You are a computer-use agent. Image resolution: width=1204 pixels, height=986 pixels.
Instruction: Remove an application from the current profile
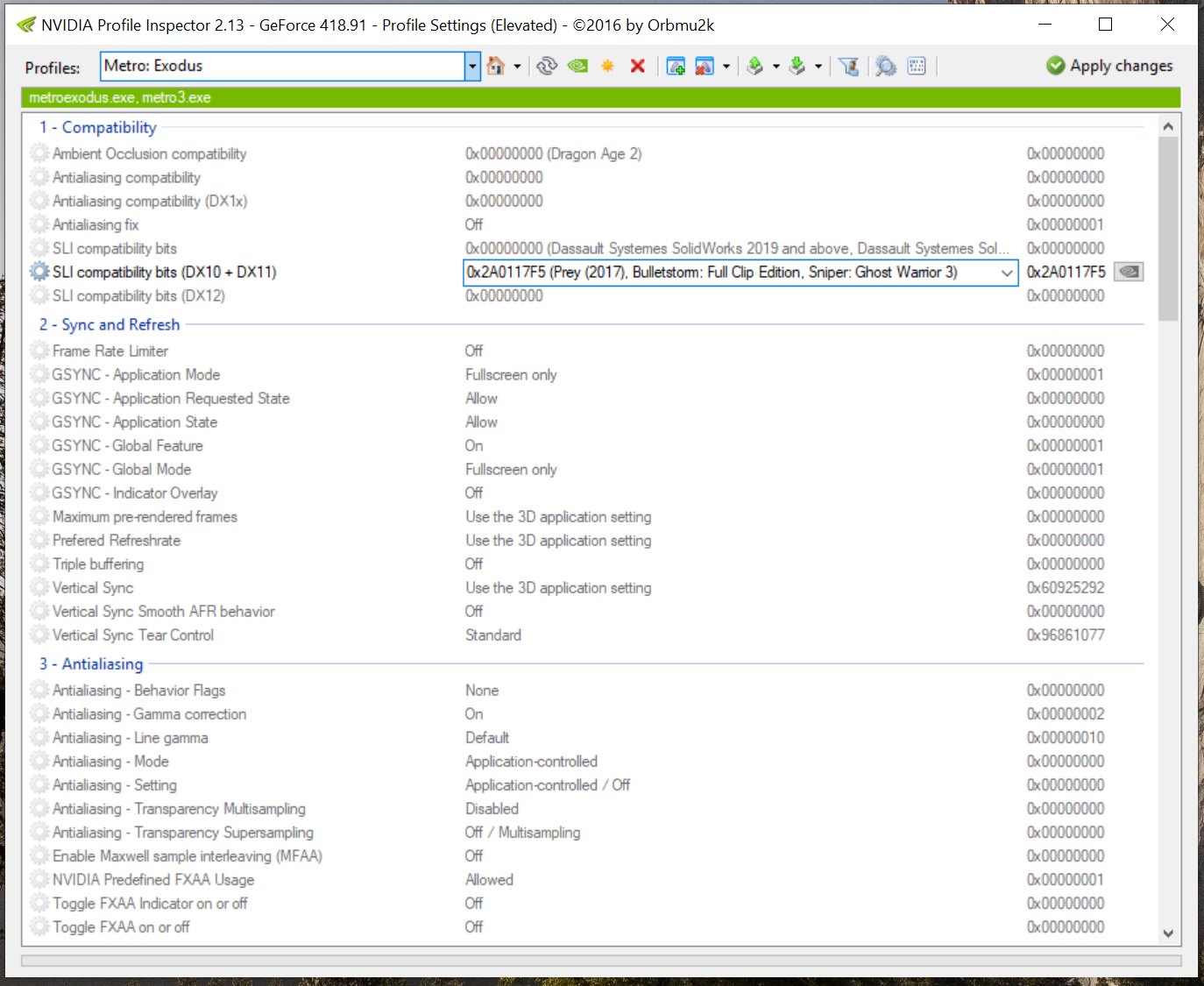click(705, 66)
